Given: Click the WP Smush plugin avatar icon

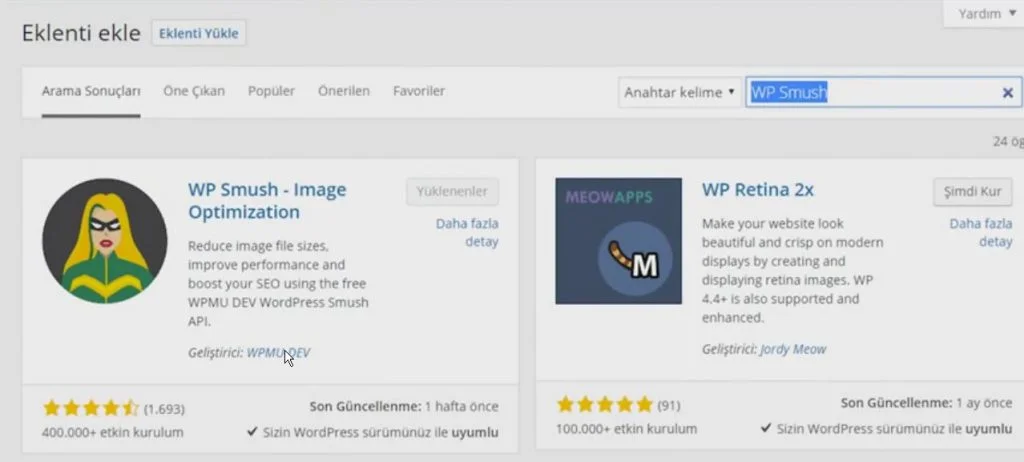Looking at the screenshot, I should click(x=105, y=241).
